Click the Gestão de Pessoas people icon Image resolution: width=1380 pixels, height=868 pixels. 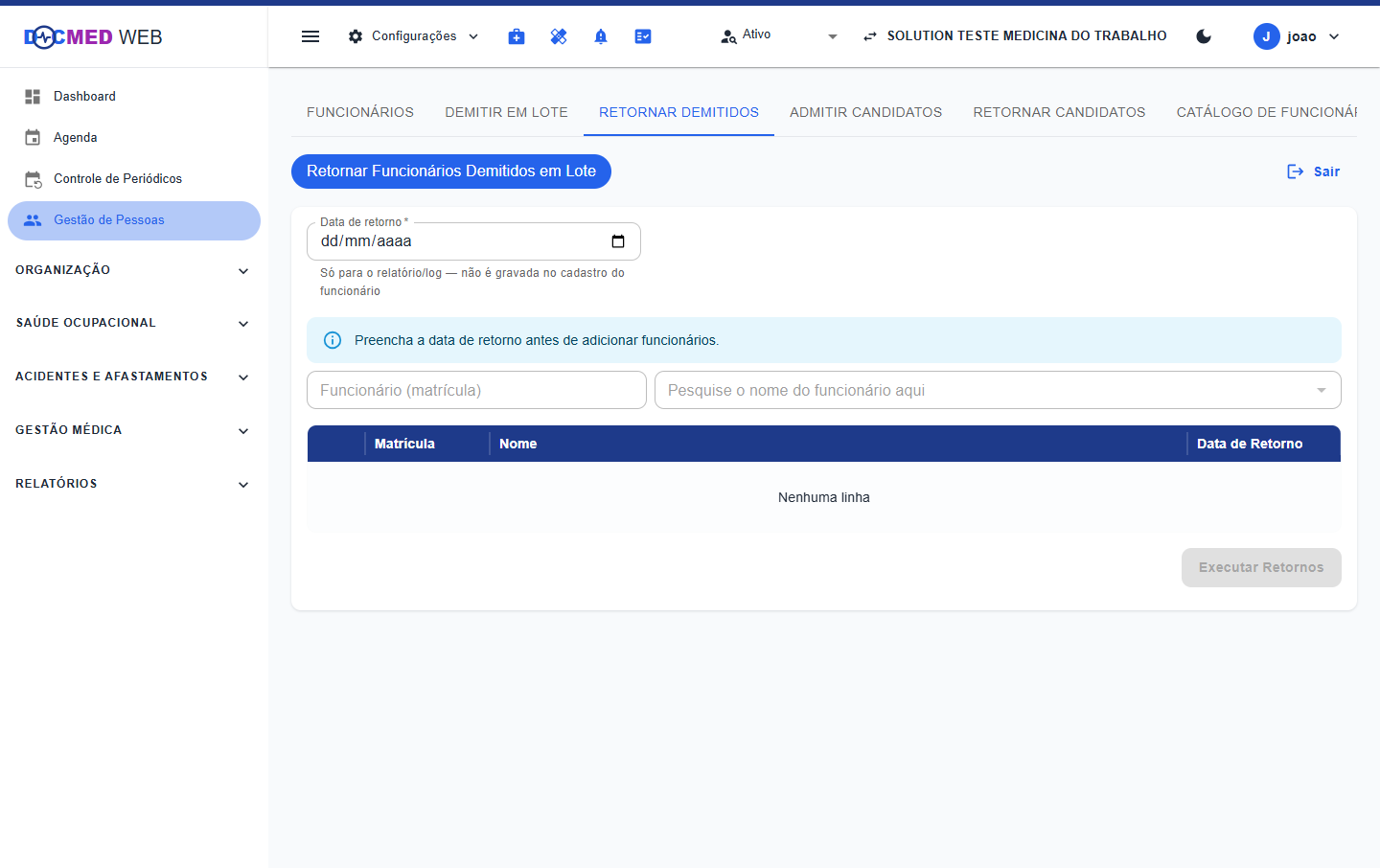(33, 220)
